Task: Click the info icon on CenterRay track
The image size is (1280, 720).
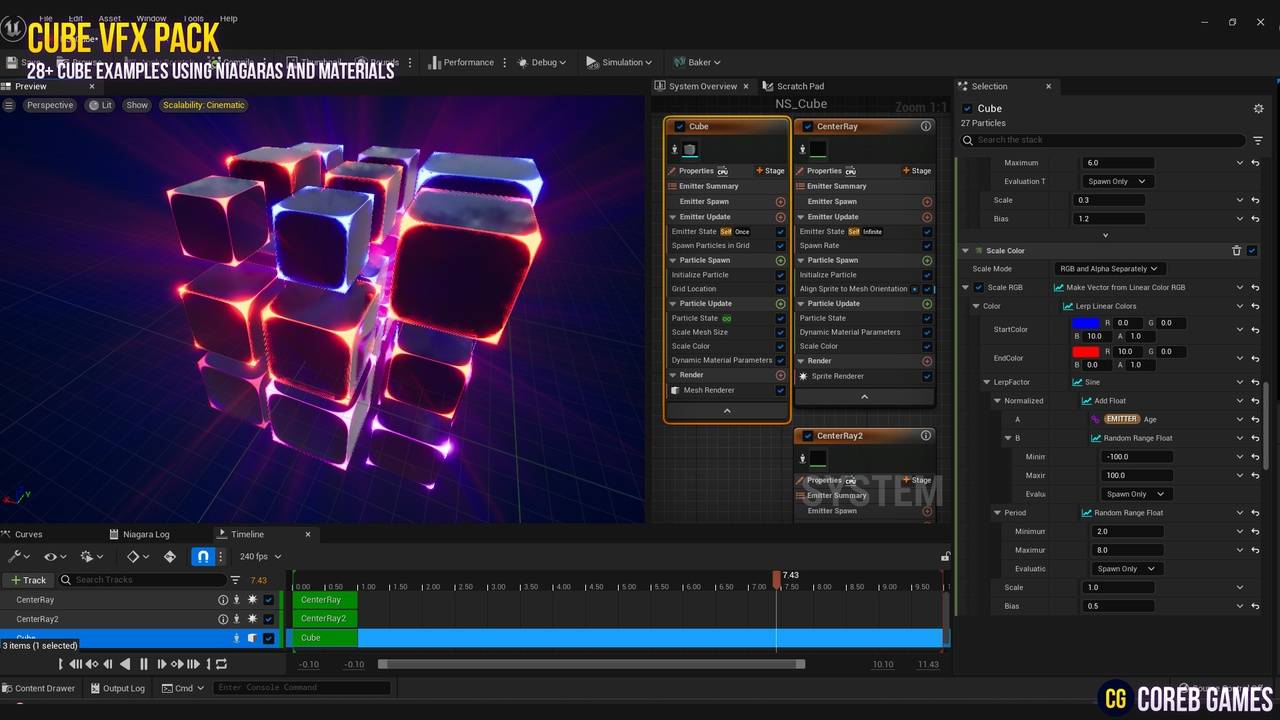Action: [223, 600]
